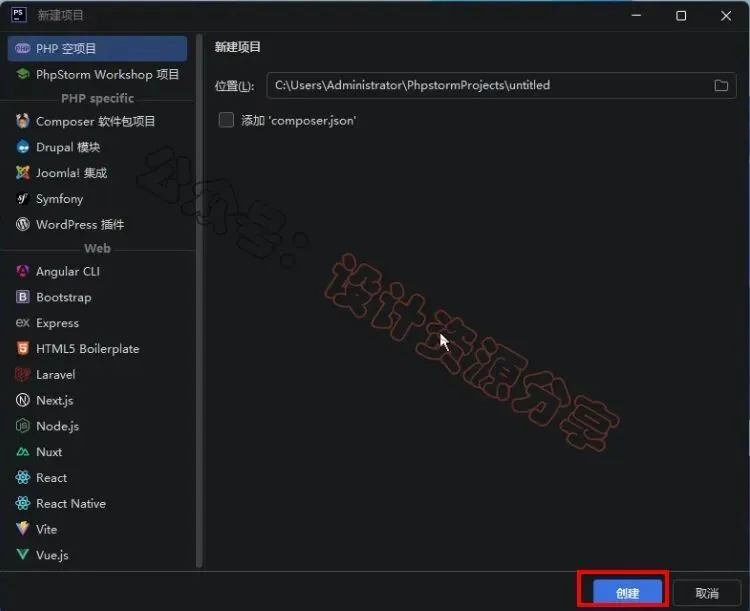This screenshot has width=750, height=611.
Task: Open folder browser for project location
Action: (721, 86)
